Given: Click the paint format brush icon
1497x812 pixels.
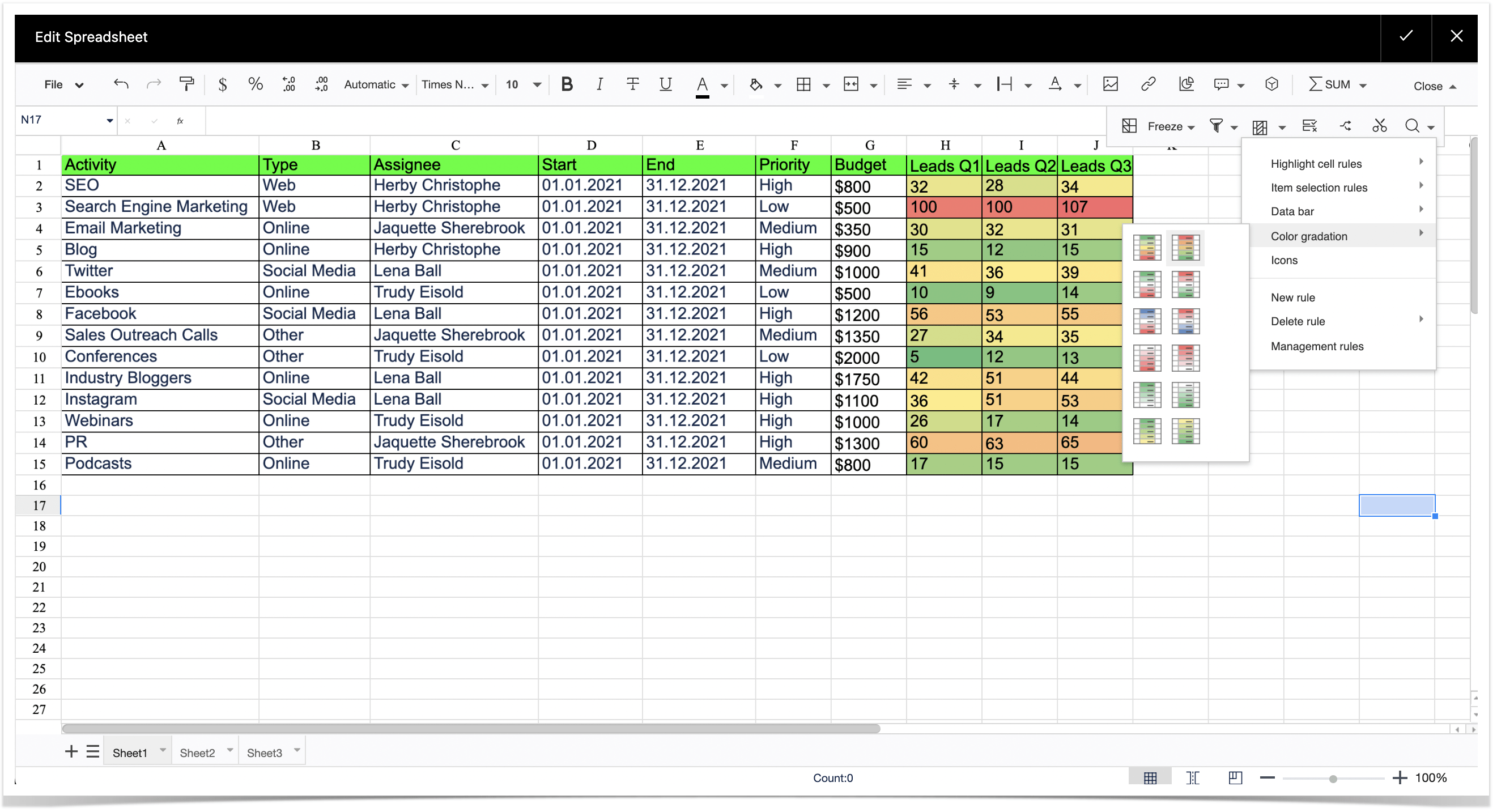Looking at the screenshot, I should click(186, 85).
